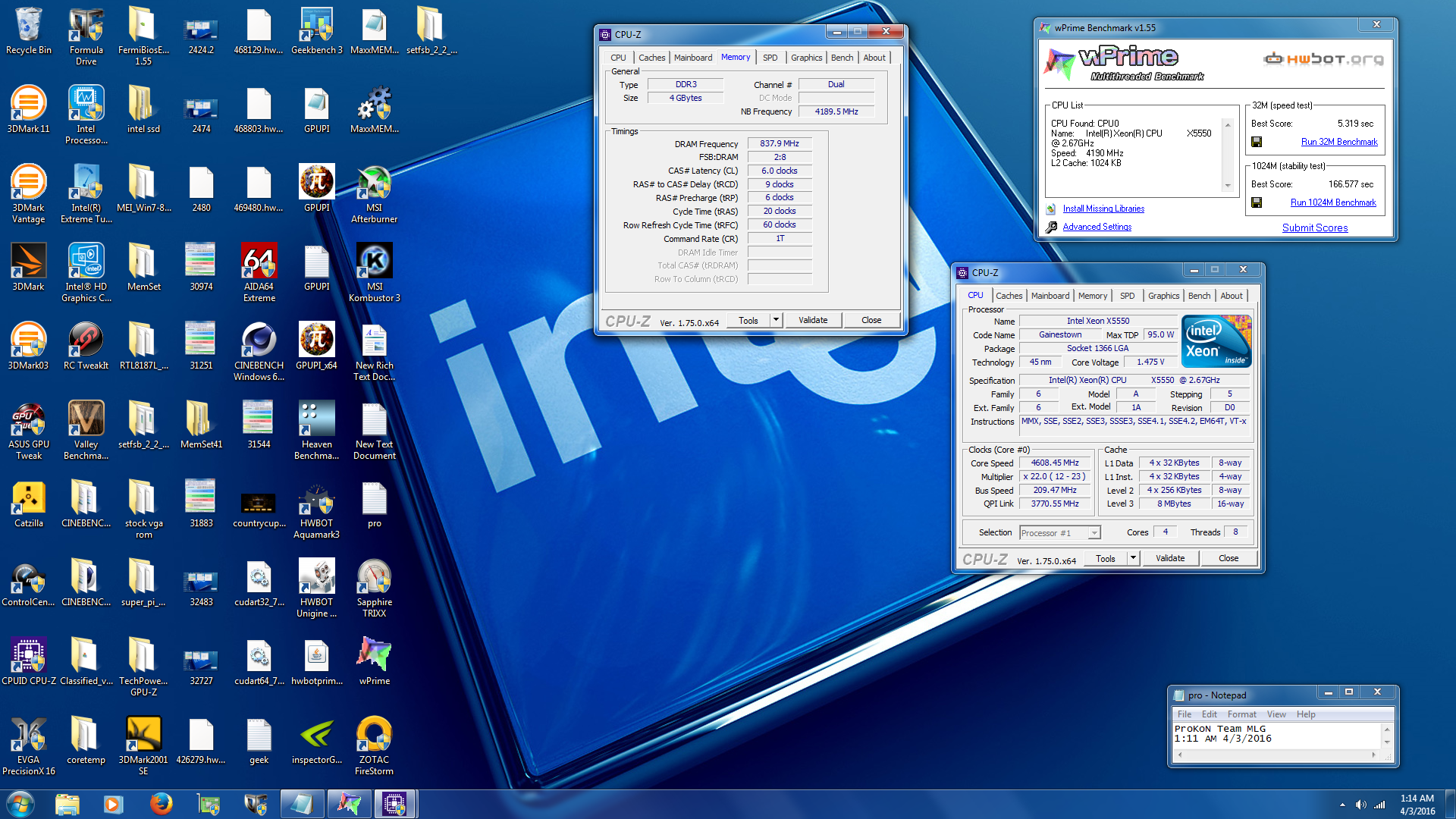1456x819 pixels.
Task: Open the Catzilla desktop icon
Action: (29, 504)
